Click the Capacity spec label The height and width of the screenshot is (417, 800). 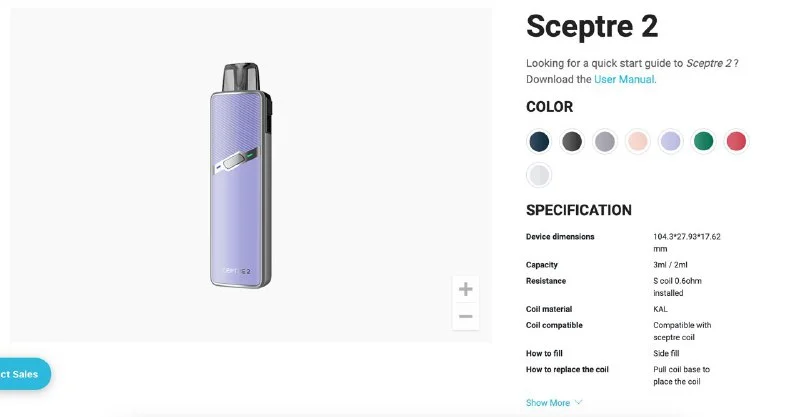coord(542,265)
